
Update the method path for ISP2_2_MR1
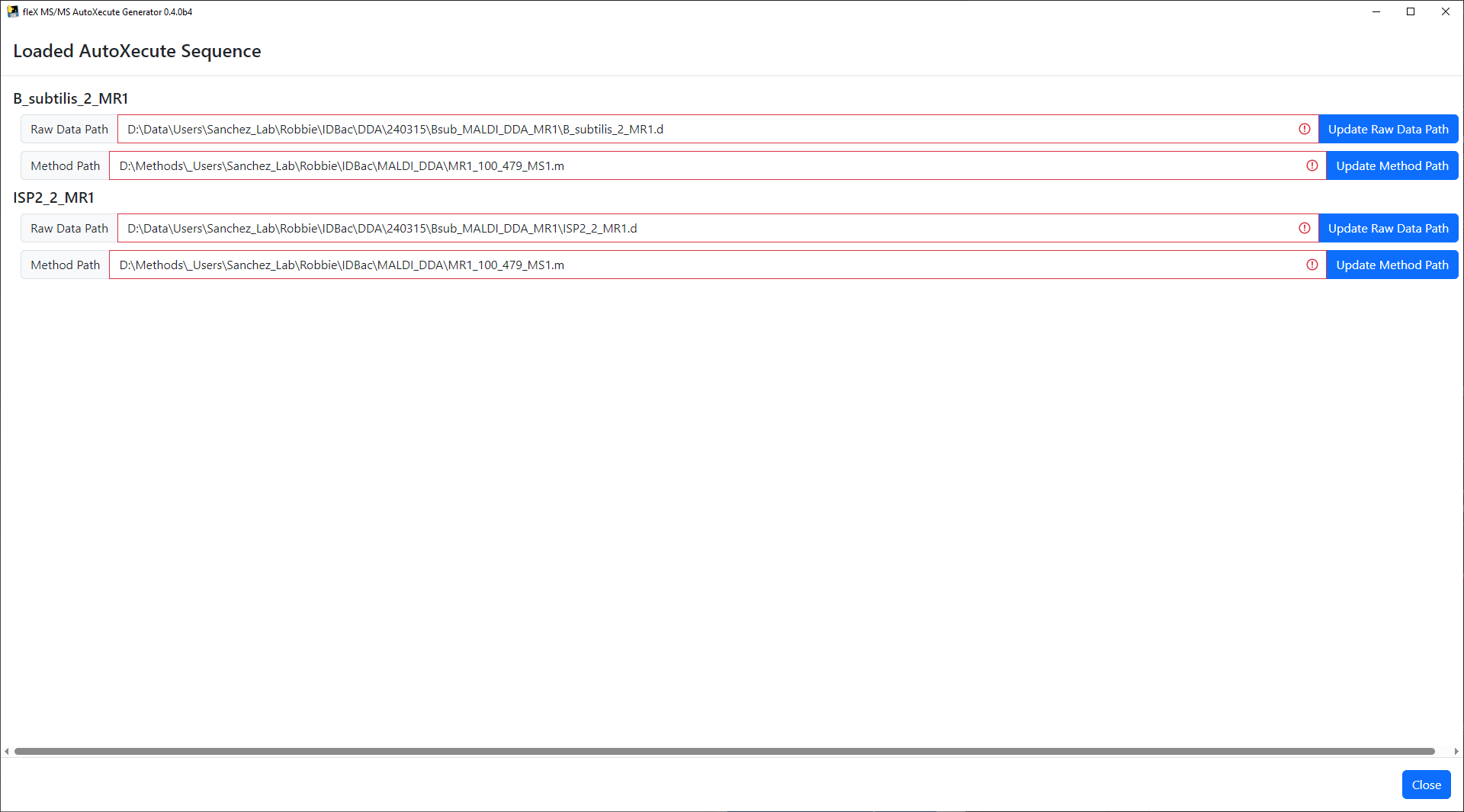coord(1392,265)
